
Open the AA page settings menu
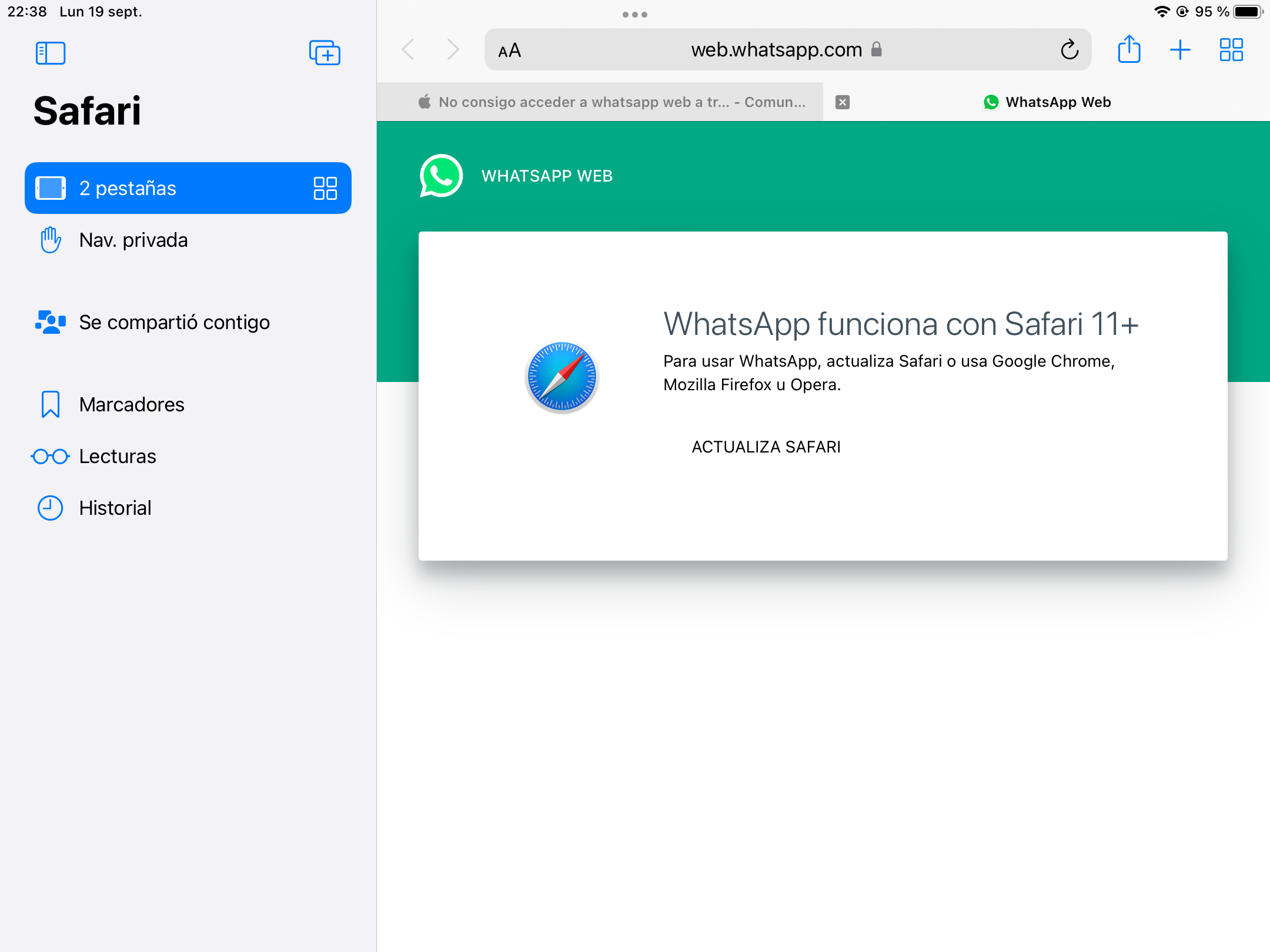[509, 51]
